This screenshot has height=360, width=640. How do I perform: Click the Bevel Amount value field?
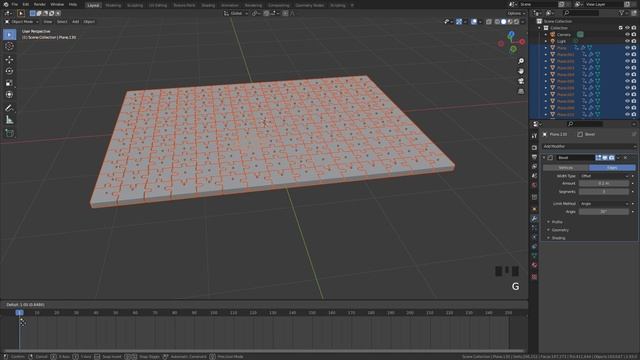point(604,184)
